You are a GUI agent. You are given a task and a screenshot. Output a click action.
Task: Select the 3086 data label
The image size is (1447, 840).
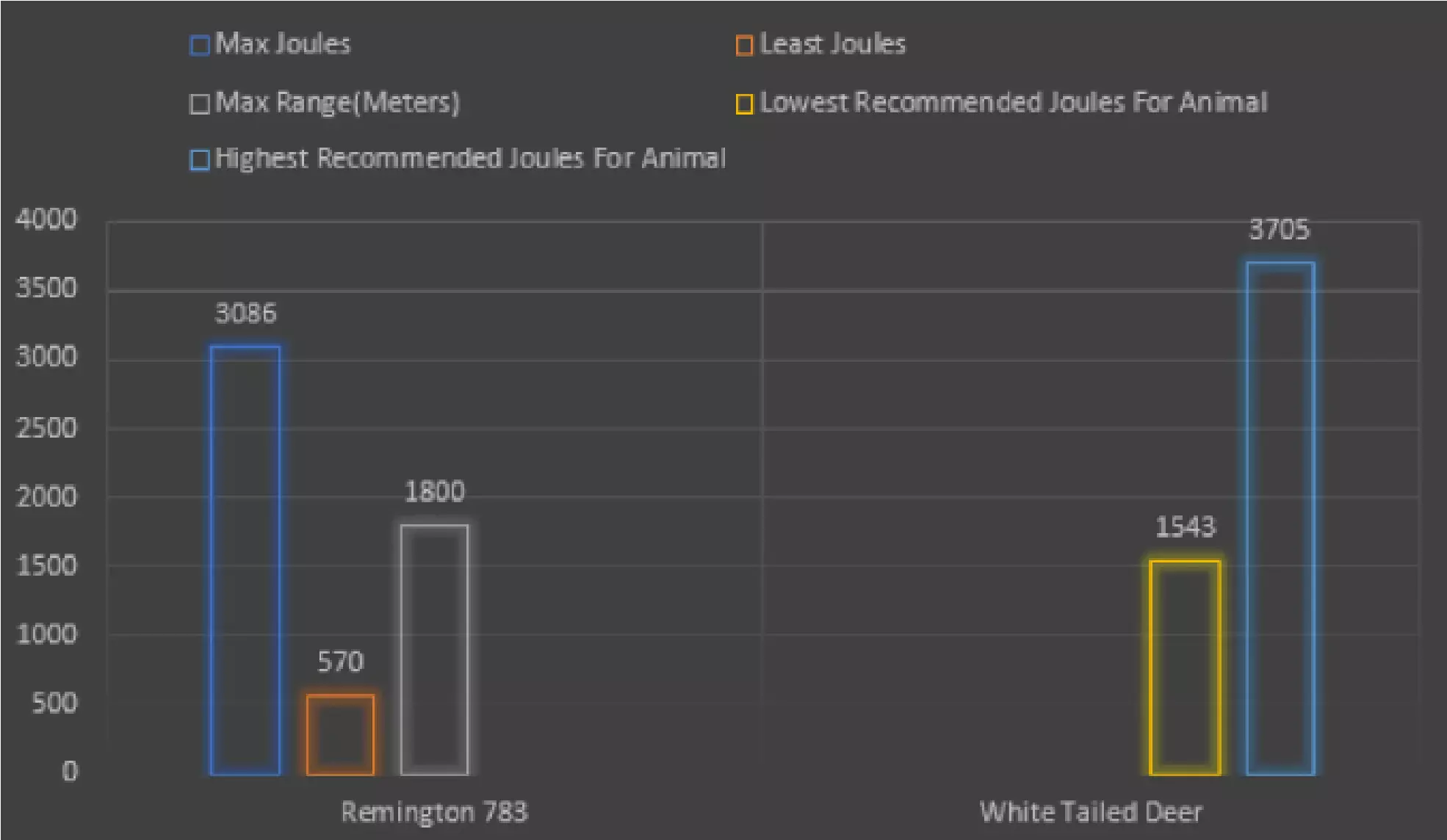[245, 314]
